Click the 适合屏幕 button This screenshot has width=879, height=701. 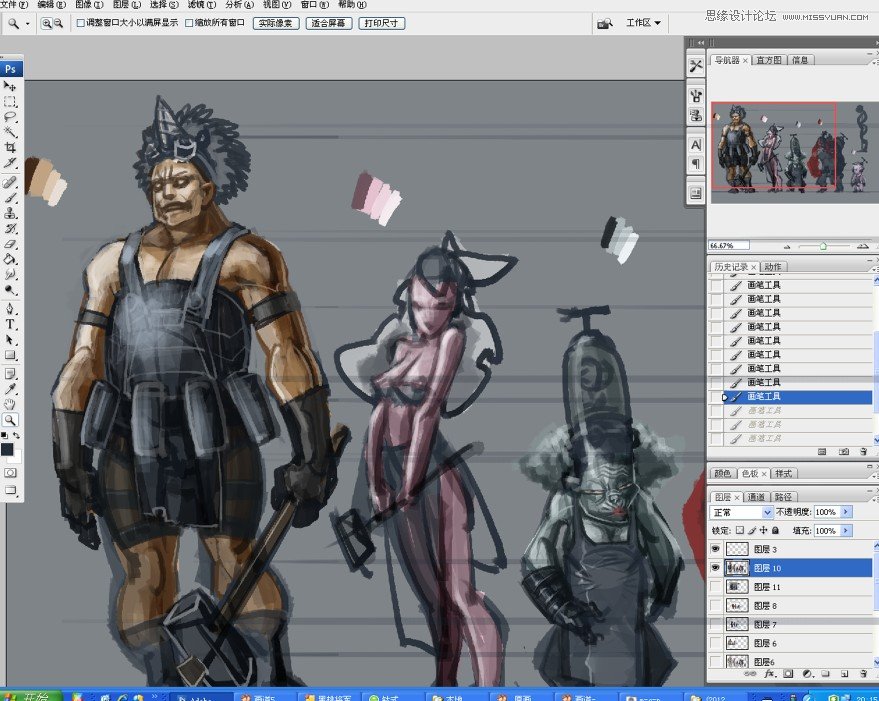click(329, 24)
